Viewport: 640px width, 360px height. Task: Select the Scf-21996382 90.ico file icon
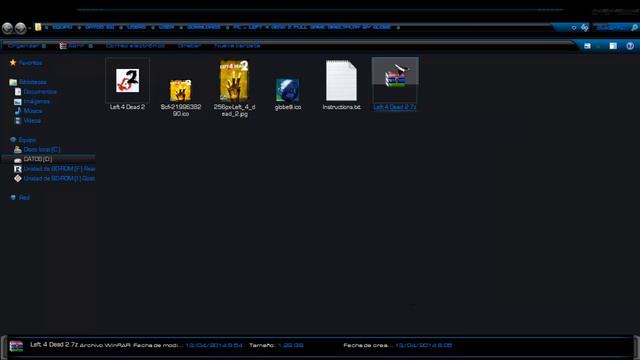[180, 90]
